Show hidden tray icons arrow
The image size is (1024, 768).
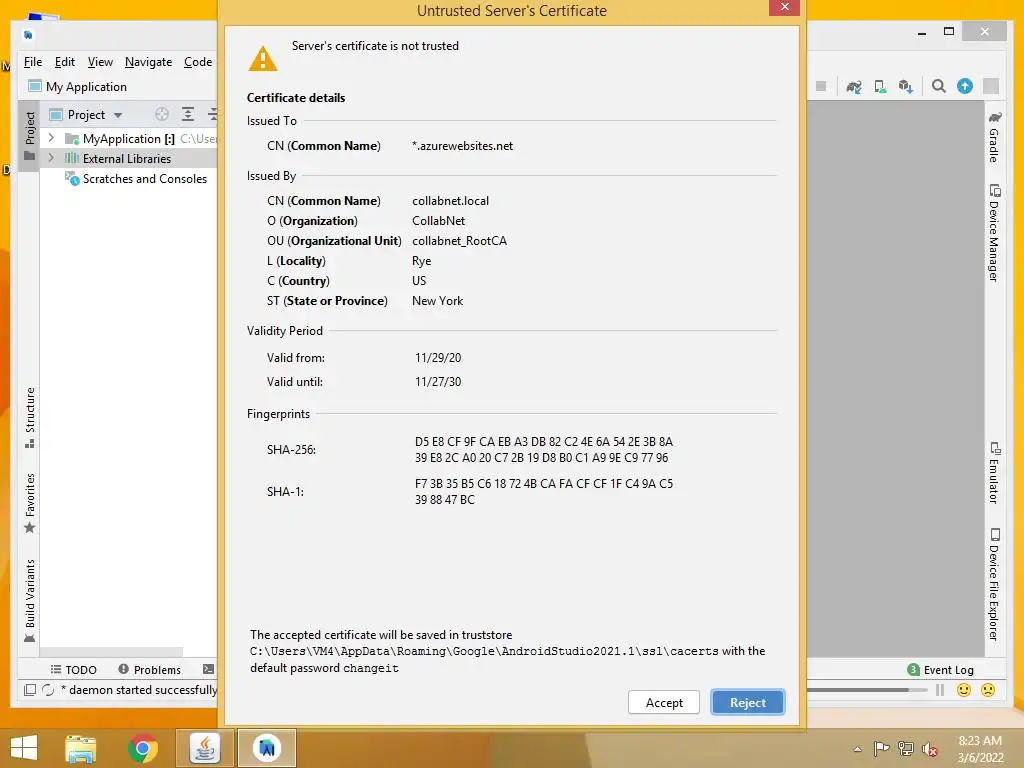pos(857,749)
